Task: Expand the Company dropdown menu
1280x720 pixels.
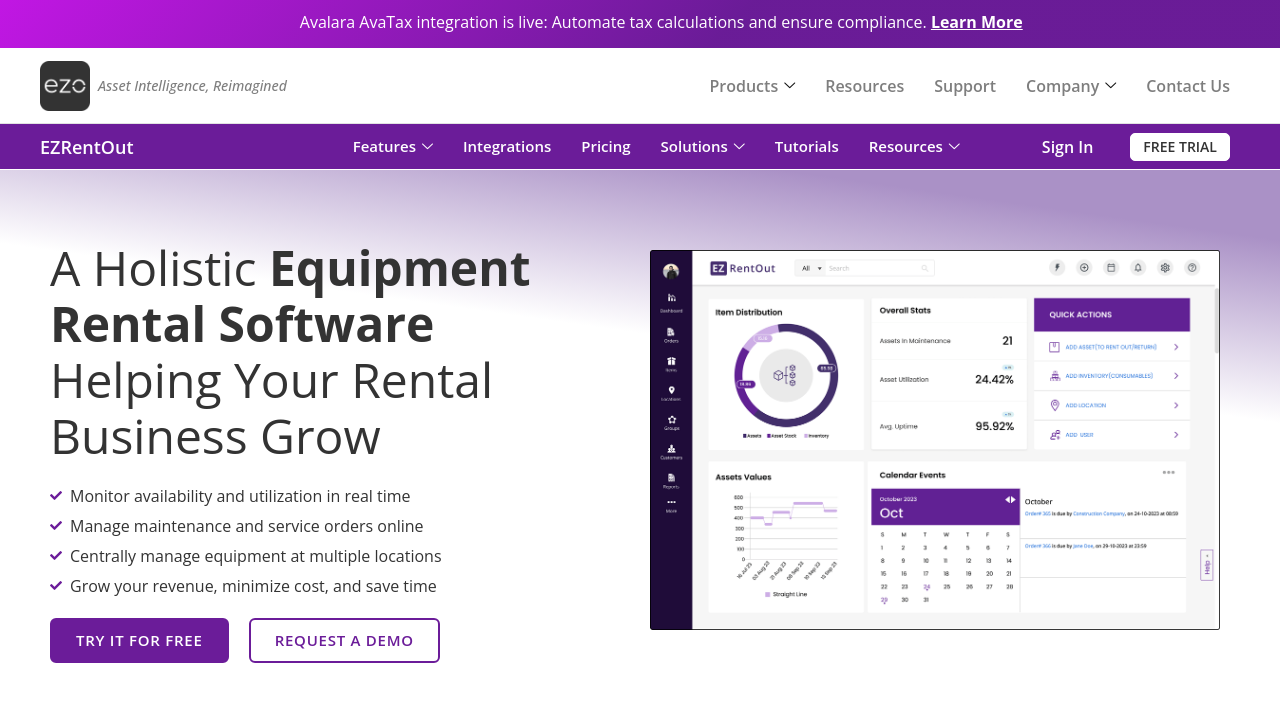Action: [1071, 86]
